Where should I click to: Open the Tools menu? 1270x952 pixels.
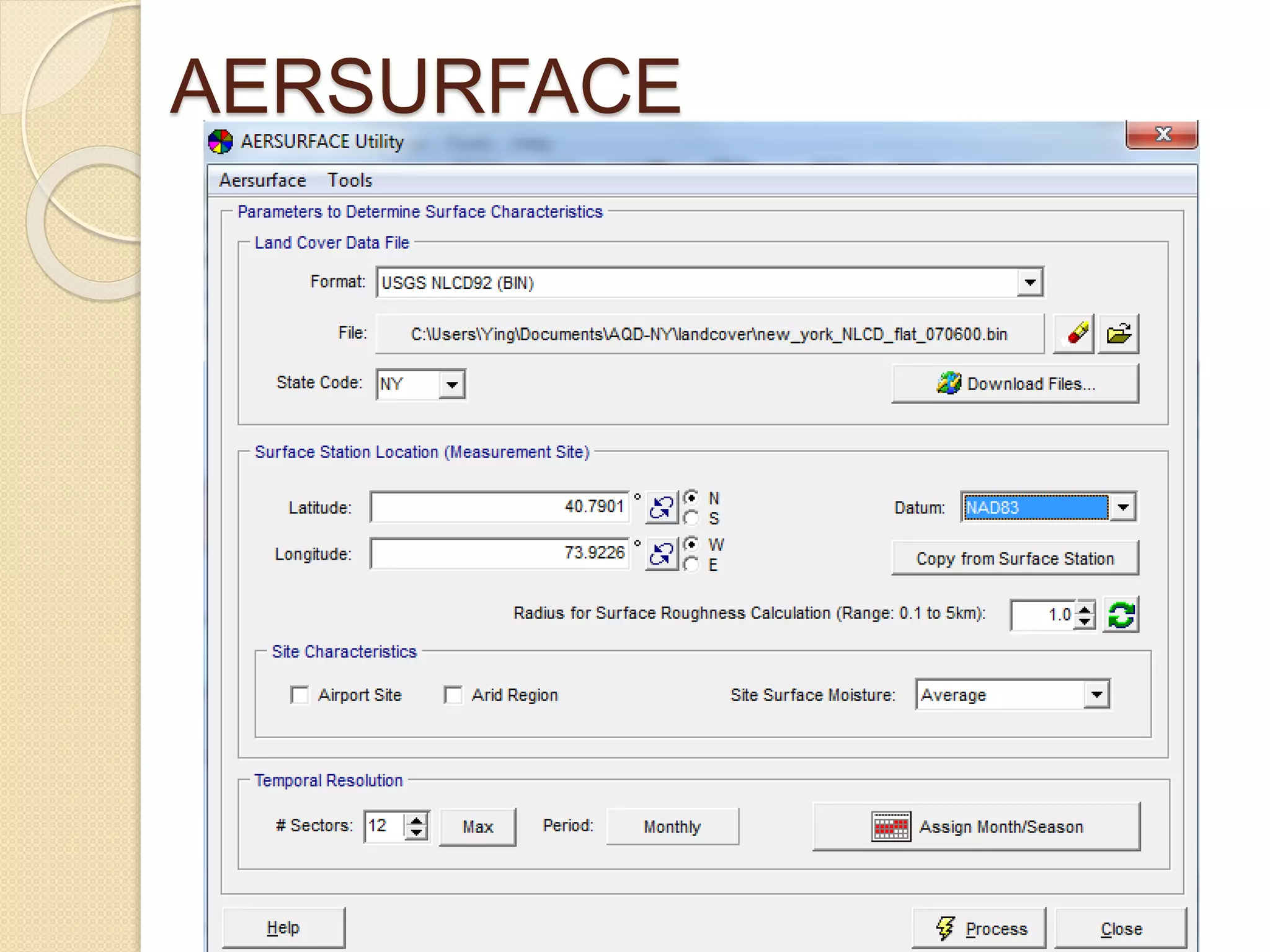(x=350, y=180)
